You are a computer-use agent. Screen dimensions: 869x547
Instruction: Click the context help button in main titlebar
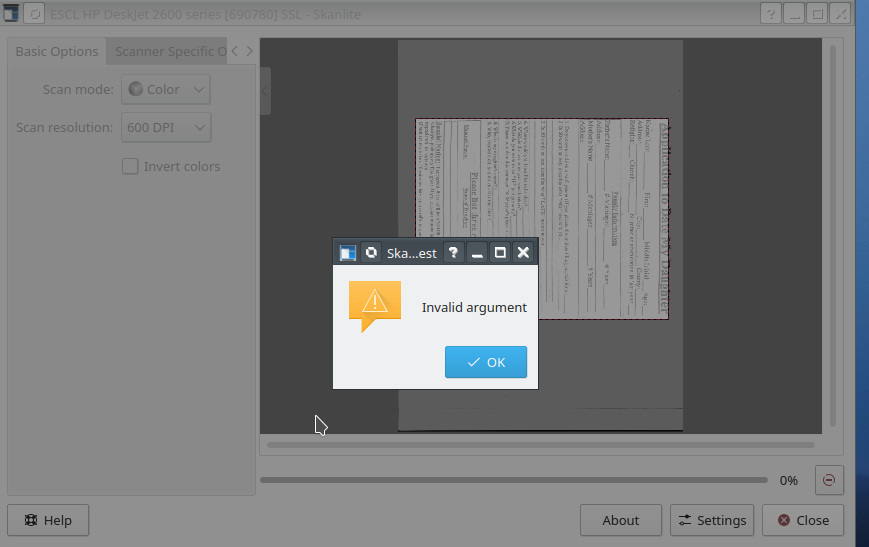[770, 15]
